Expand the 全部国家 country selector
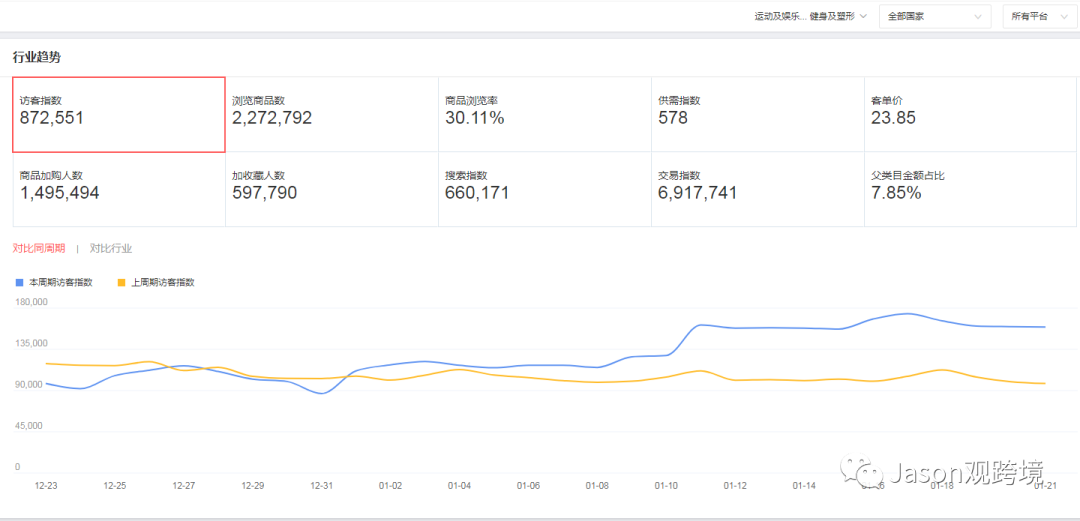This screenshot has width=1080, height=521. point(933,17)
